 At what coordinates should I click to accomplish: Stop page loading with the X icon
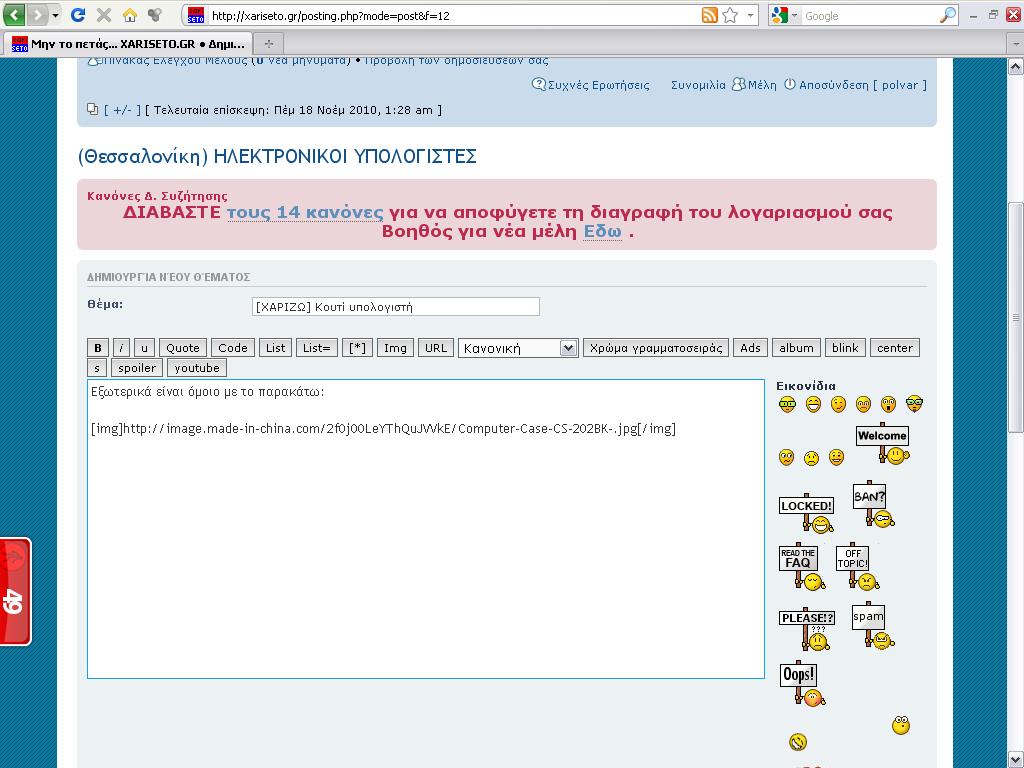[x=104, y=14]
